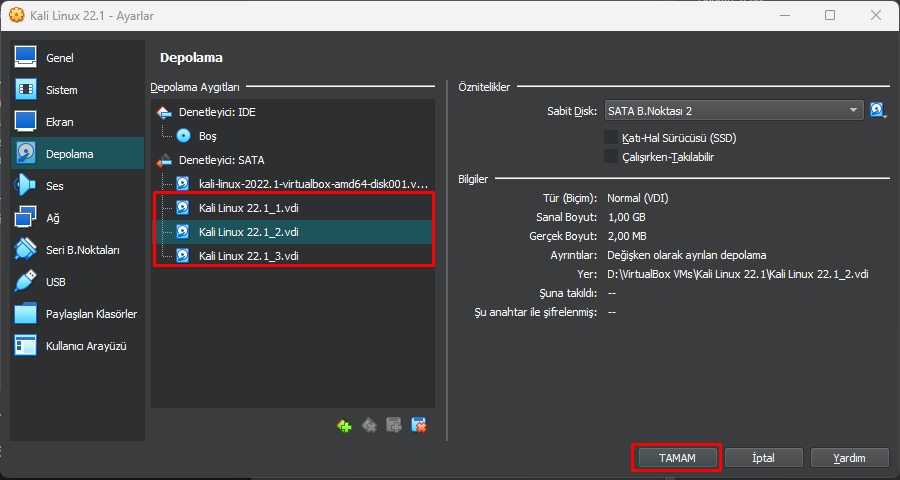Screen dimensions: 900x480
Task: Open the Ekran settings category
Action: pyautogui.click(x=77, y=122)
